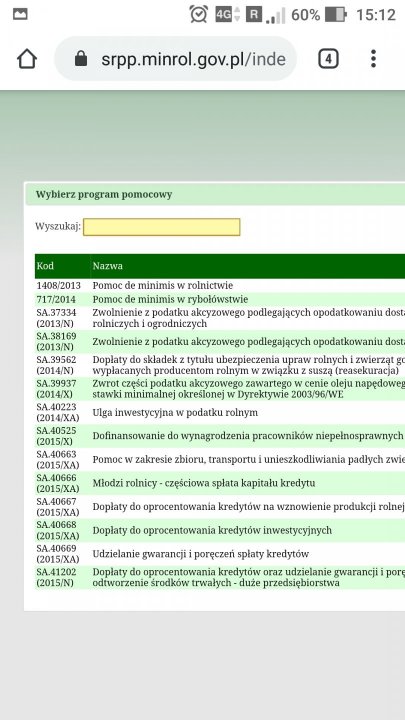Select row Ulga inwestycyjna w podatku rolnym
The height and width of the screenshot is (720, 405).
(220, 412)
